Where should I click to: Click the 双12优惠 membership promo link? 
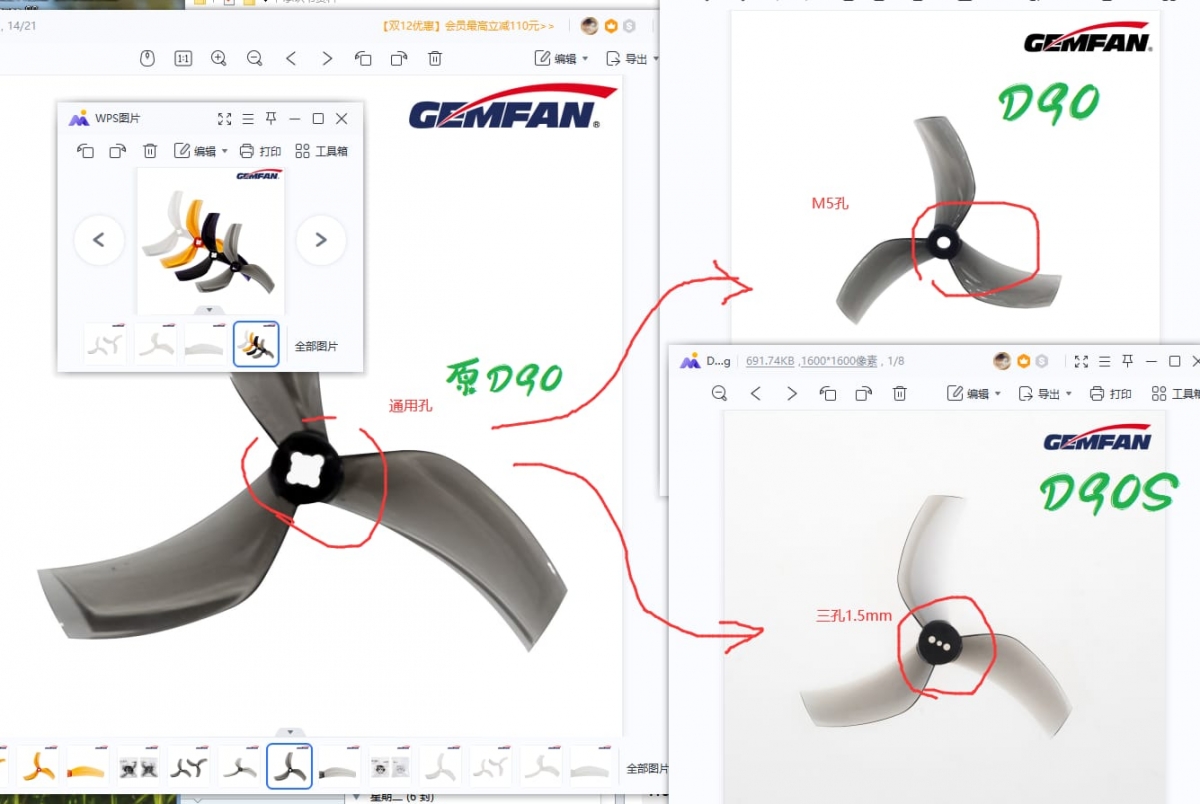468,26
